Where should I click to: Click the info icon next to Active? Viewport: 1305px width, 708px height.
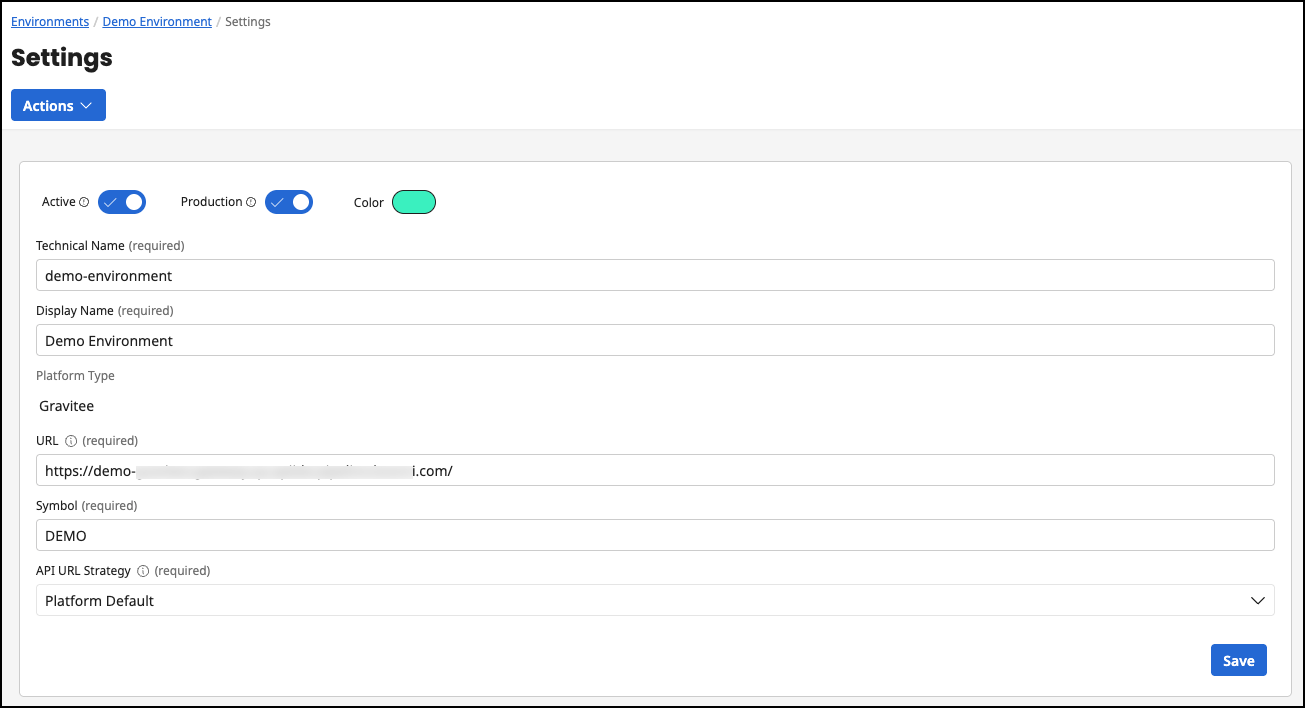click(86, 201)
